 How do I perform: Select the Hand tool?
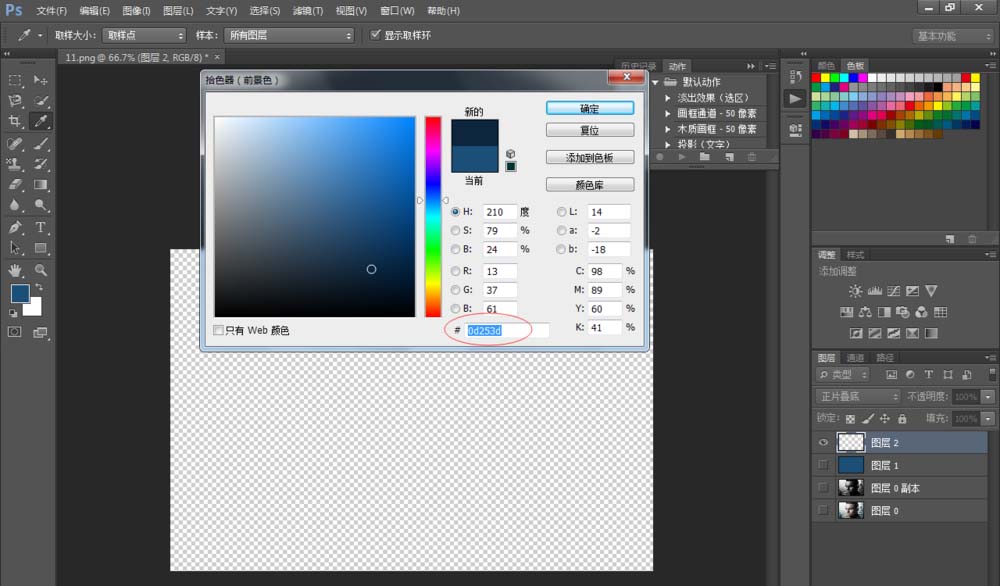[x=15, y=270]
